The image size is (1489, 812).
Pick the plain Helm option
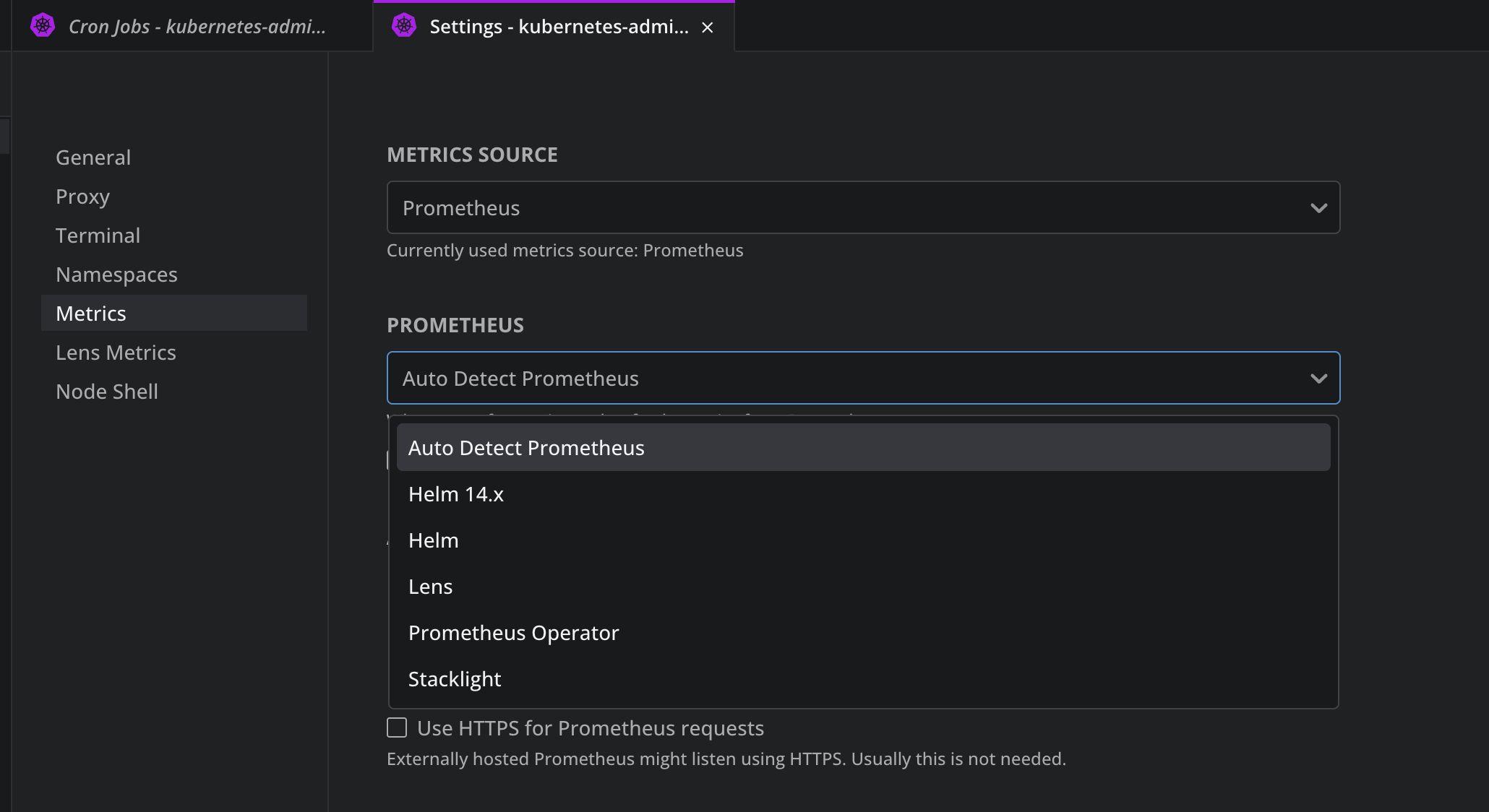(x=863, y=540)
